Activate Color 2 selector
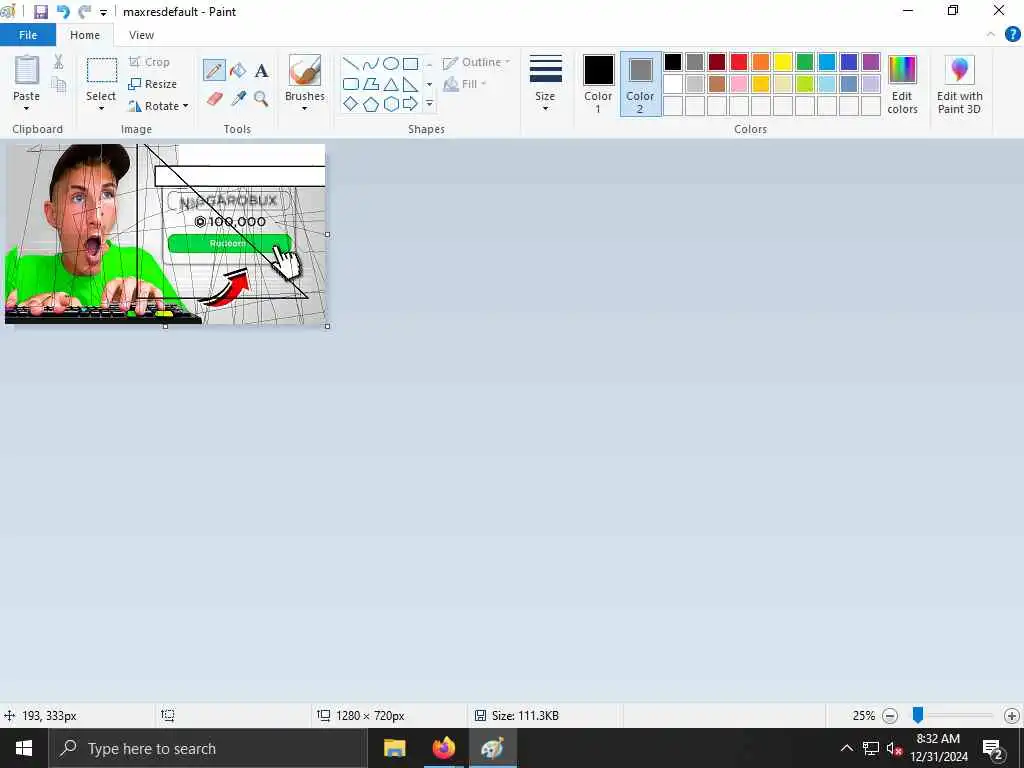Viewport: 1024px width, 768px height. click(640, 84)
